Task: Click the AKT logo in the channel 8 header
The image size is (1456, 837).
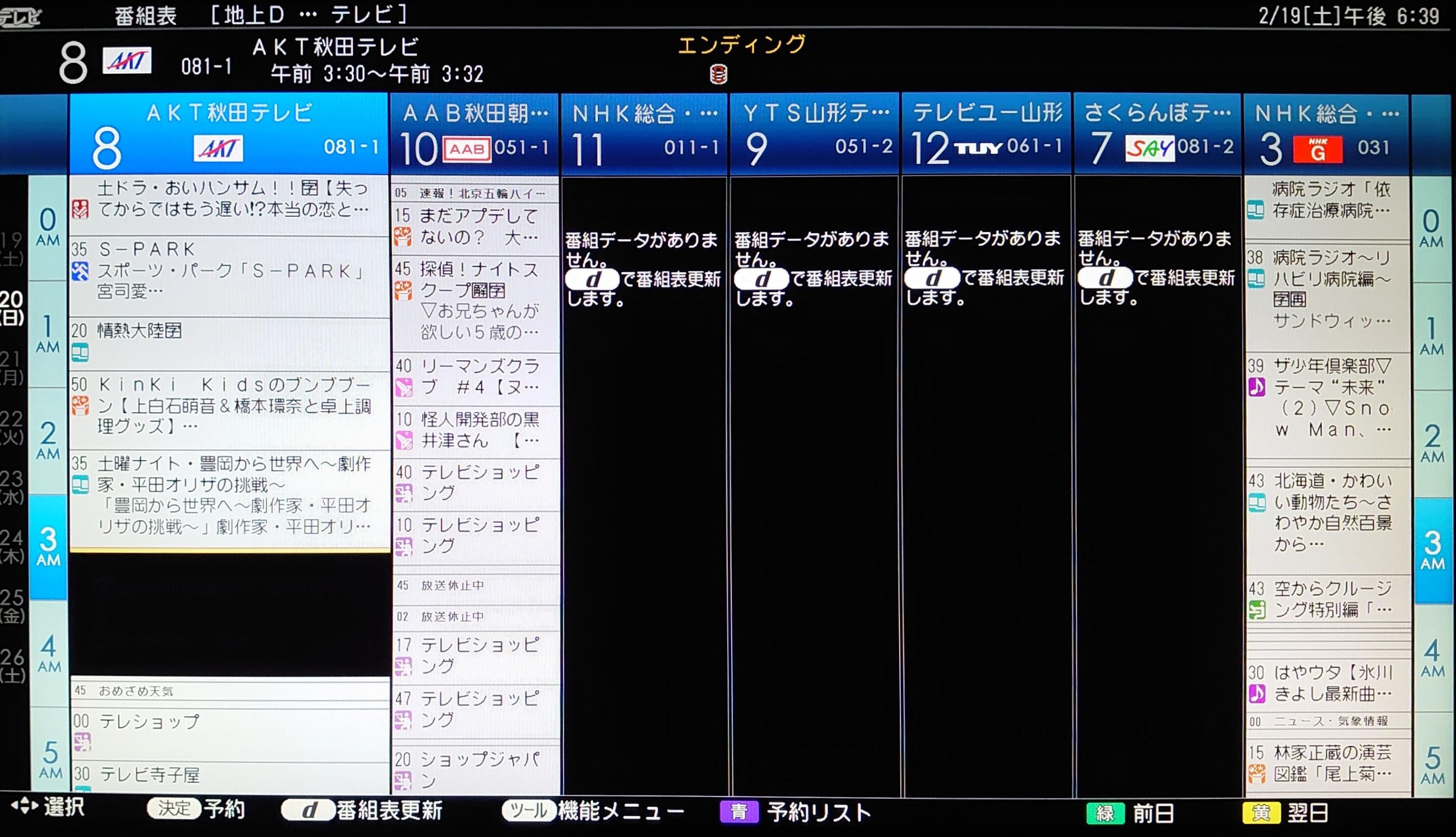Action: point(218,149)
